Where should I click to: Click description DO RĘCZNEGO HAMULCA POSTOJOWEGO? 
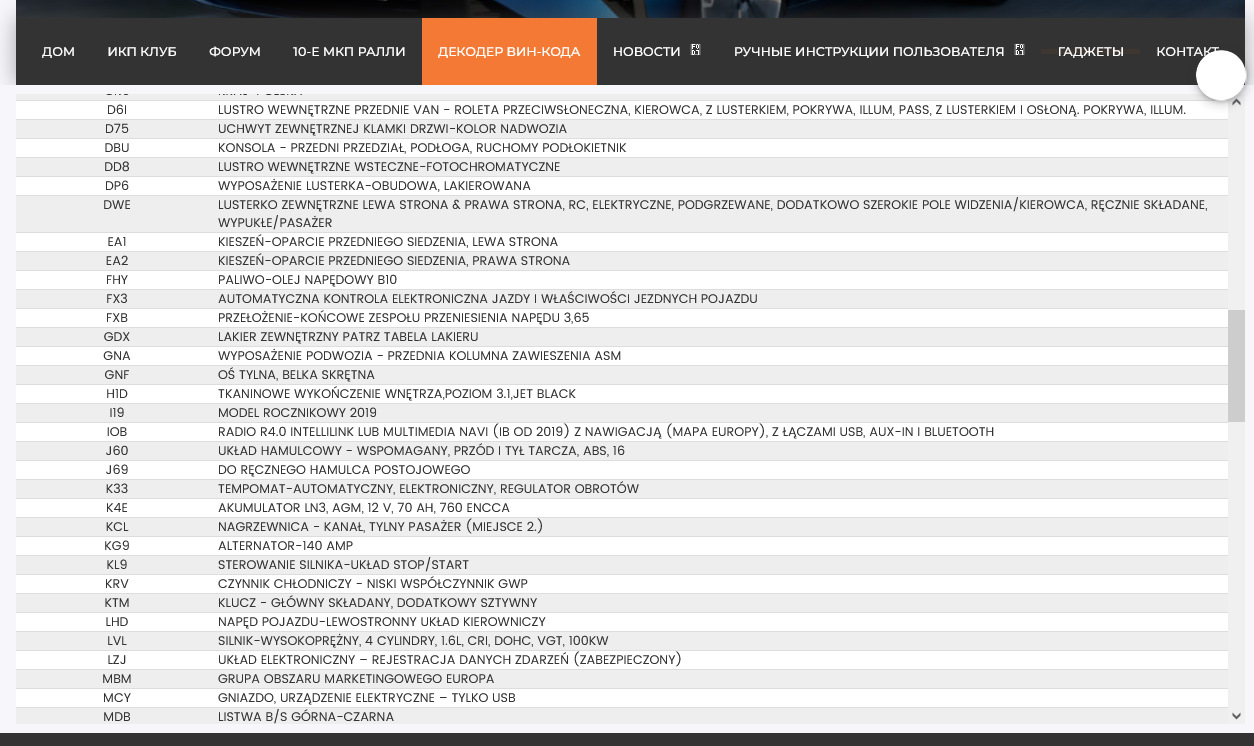pos(344,470)
